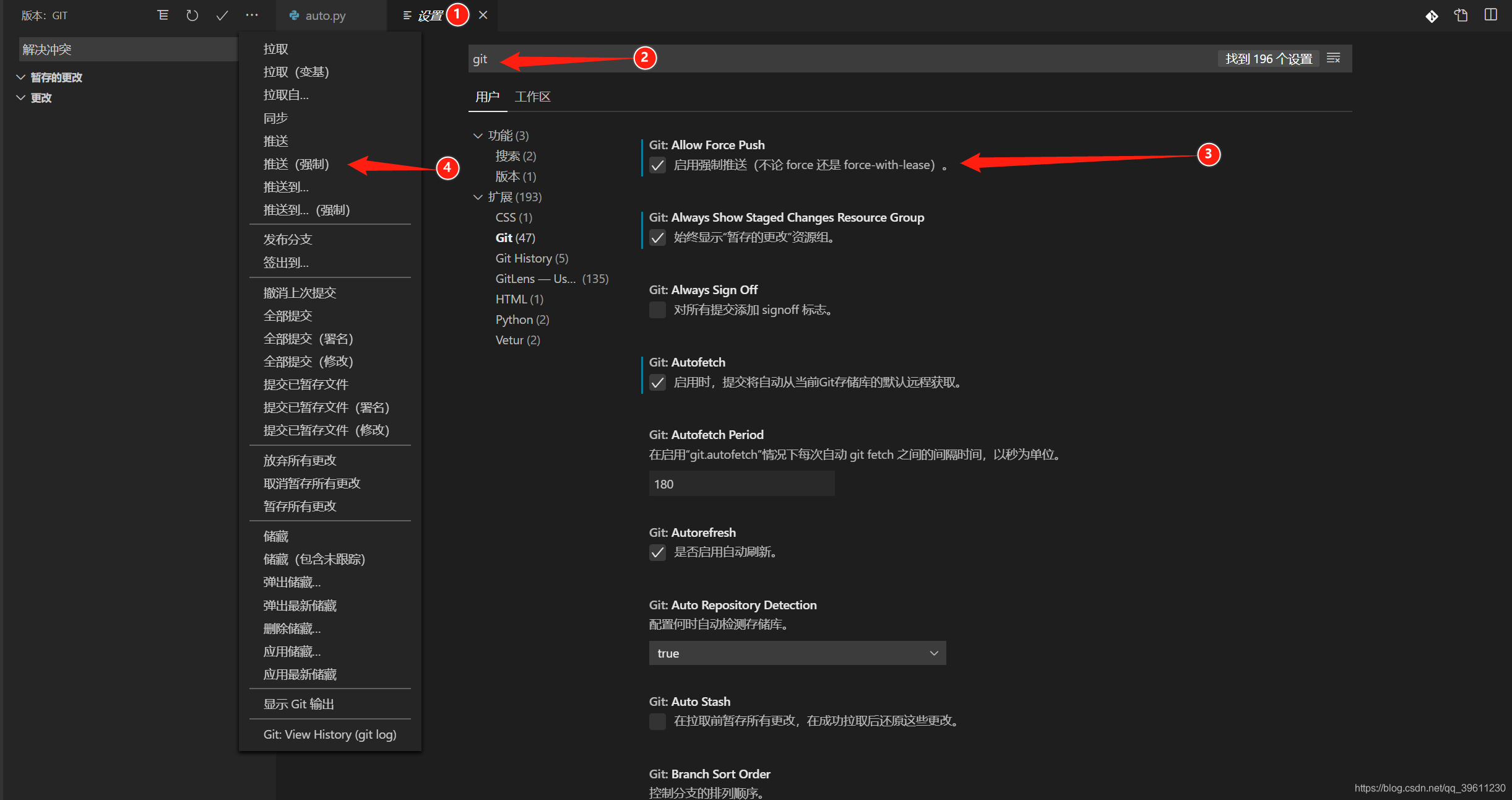Collapse the 功能 (3) settings section
The height and width of the screenshot is (800, 1512).
click(x=478, y=136)
